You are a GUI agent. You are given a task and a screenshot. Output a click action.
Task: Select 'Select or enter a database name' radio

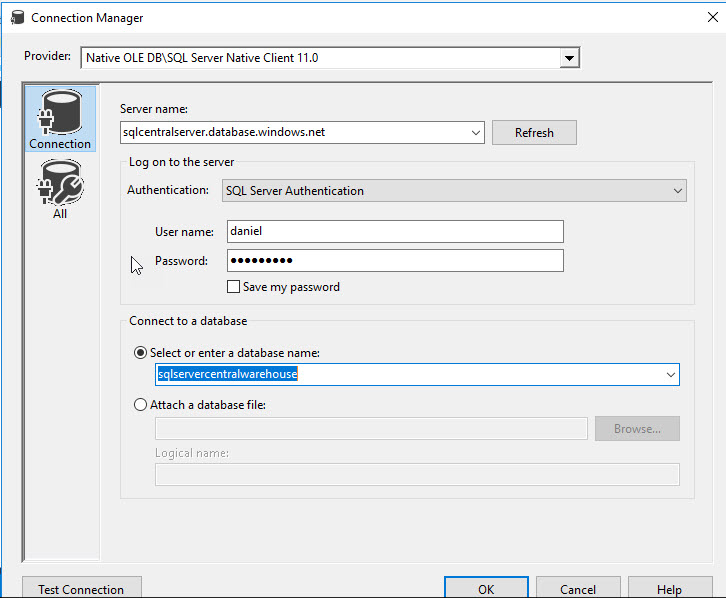pyautogui.click(x=140, y=353)
